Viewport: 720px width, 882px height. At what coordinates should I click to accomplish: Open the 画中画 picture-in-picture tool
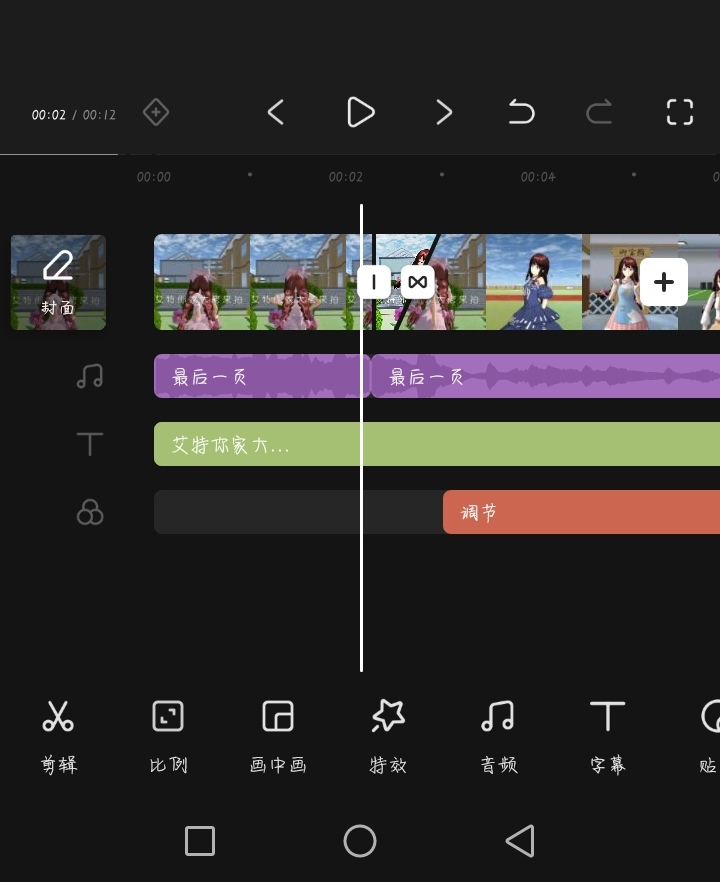click(x=278, y=735)
